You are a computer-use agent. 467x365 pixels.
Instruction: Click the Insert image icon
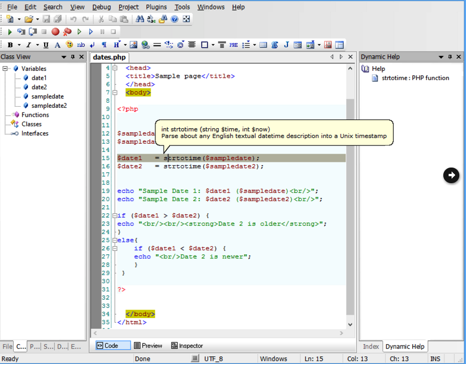pos(134,45)
